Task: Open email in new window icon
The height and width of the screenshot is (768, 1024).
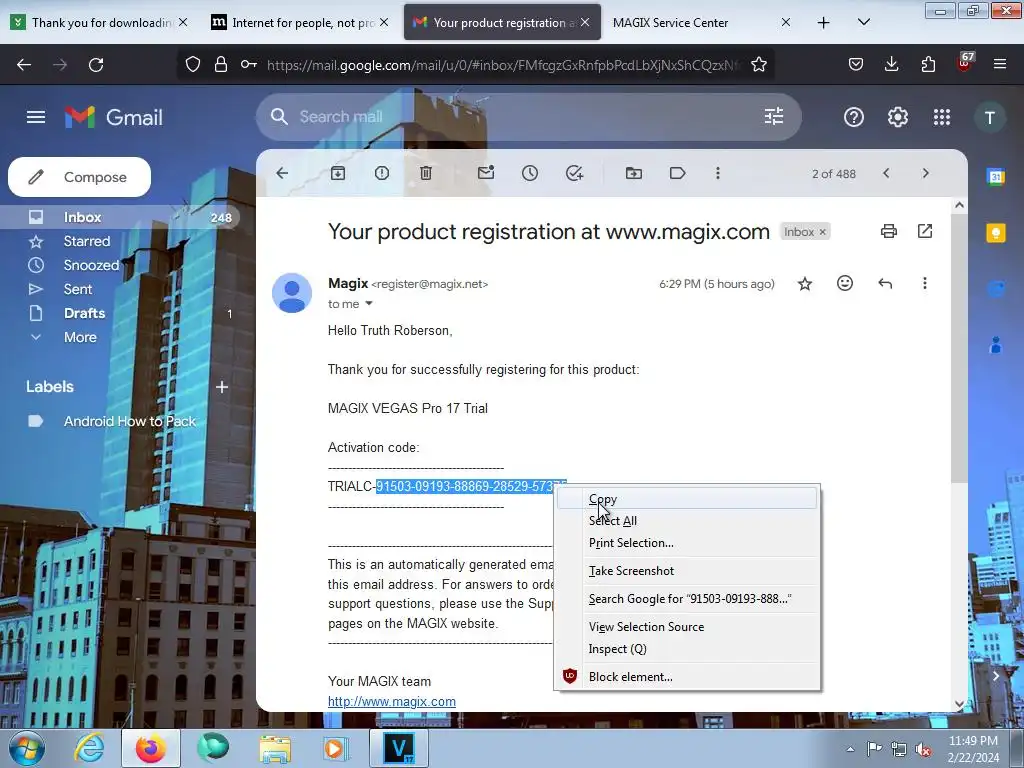Action: point(925,231)
